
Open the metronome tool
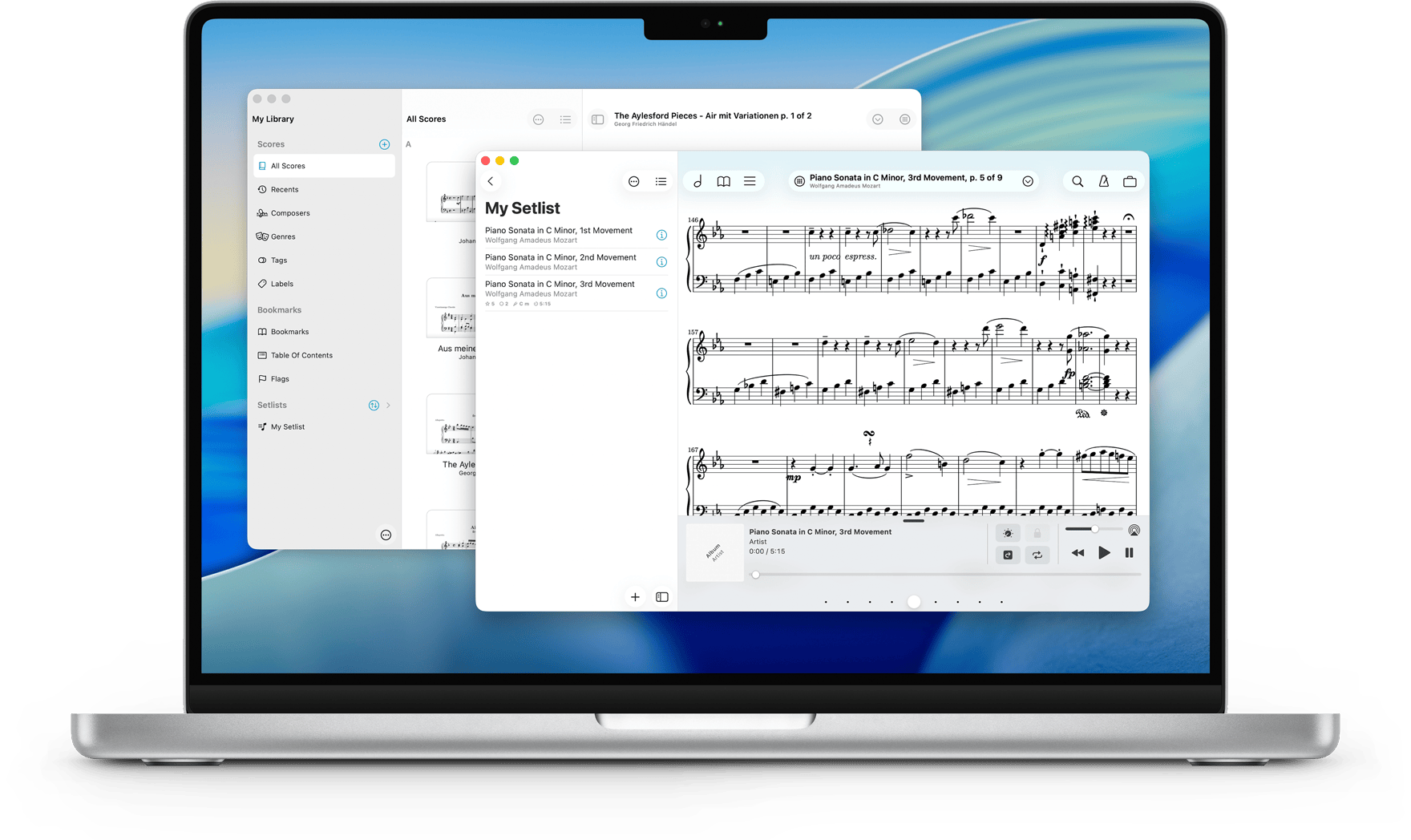[1104, 182]
